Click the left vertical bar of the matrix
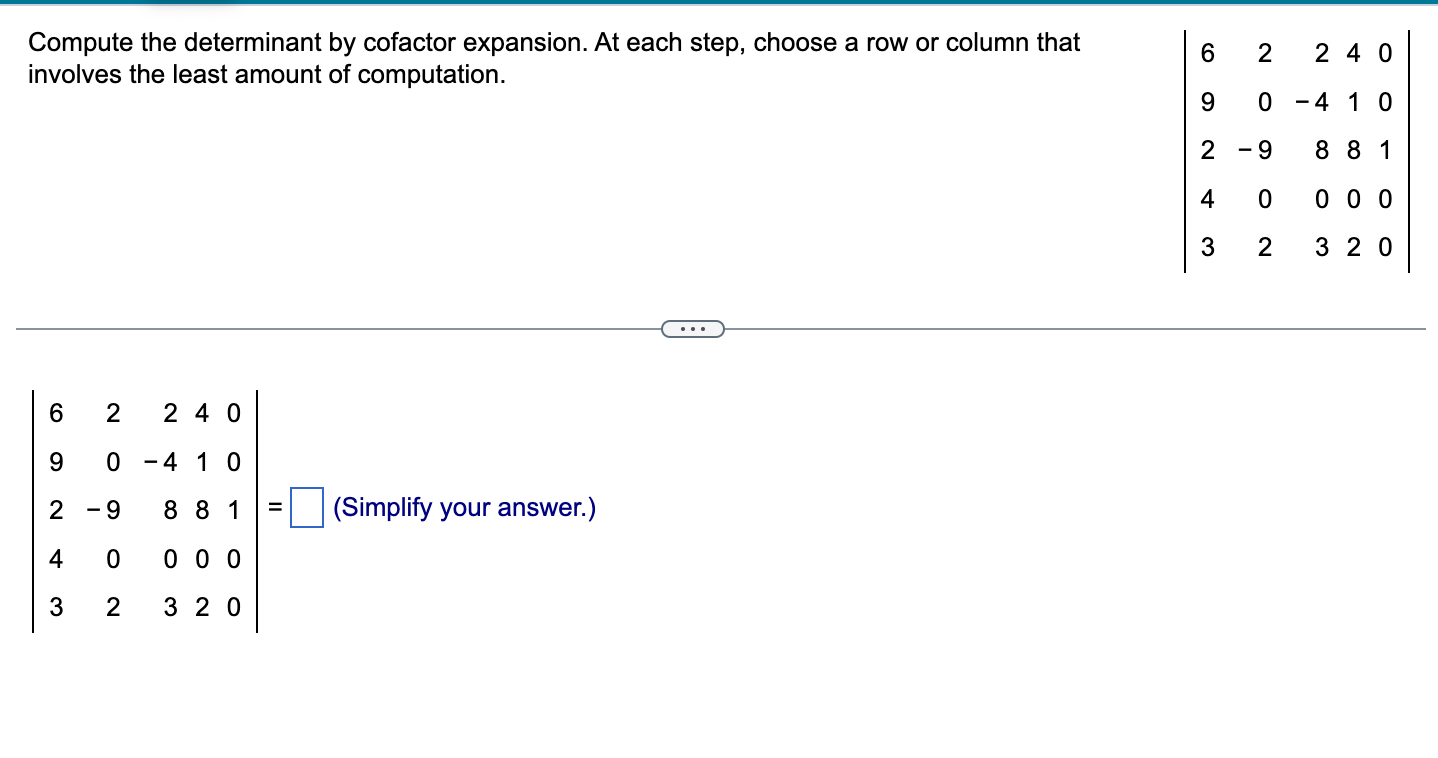 coord(32,510)
